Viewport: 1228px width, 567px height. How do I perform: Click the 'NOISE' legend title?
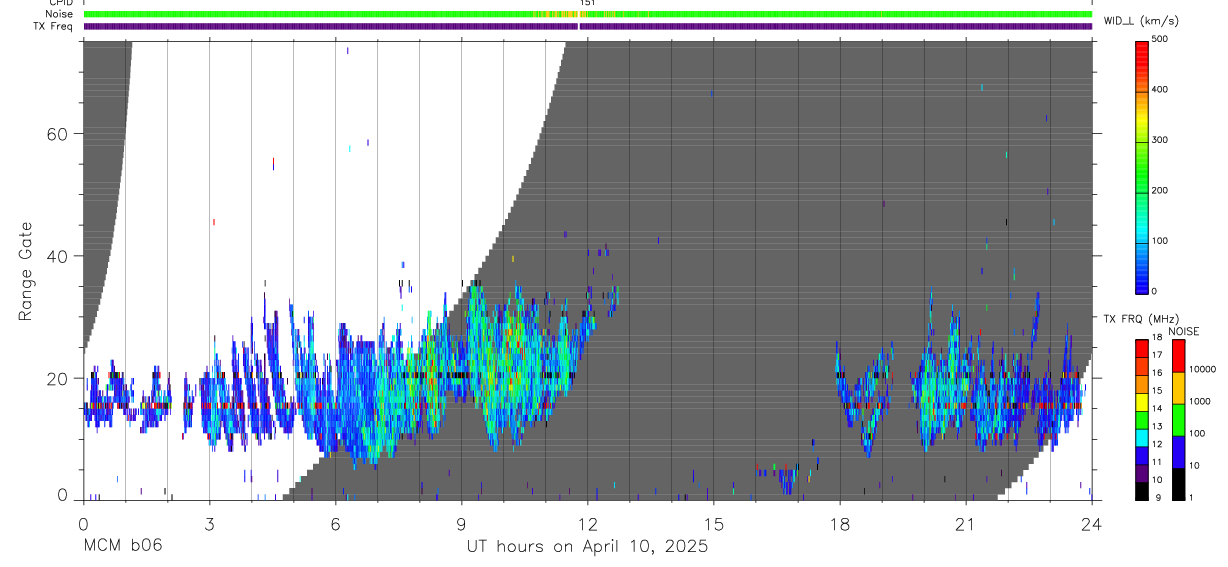click(1183, 331)
